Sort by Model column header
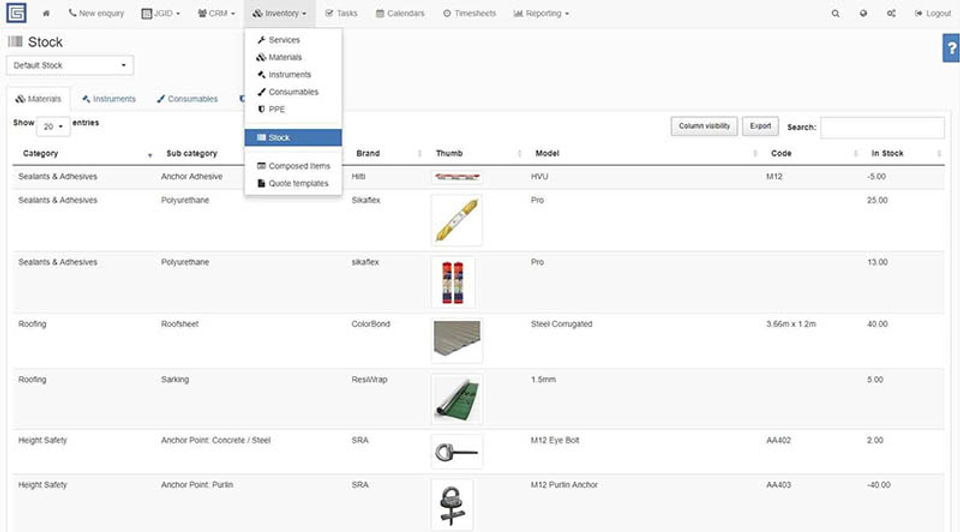 tap(643, 153)
